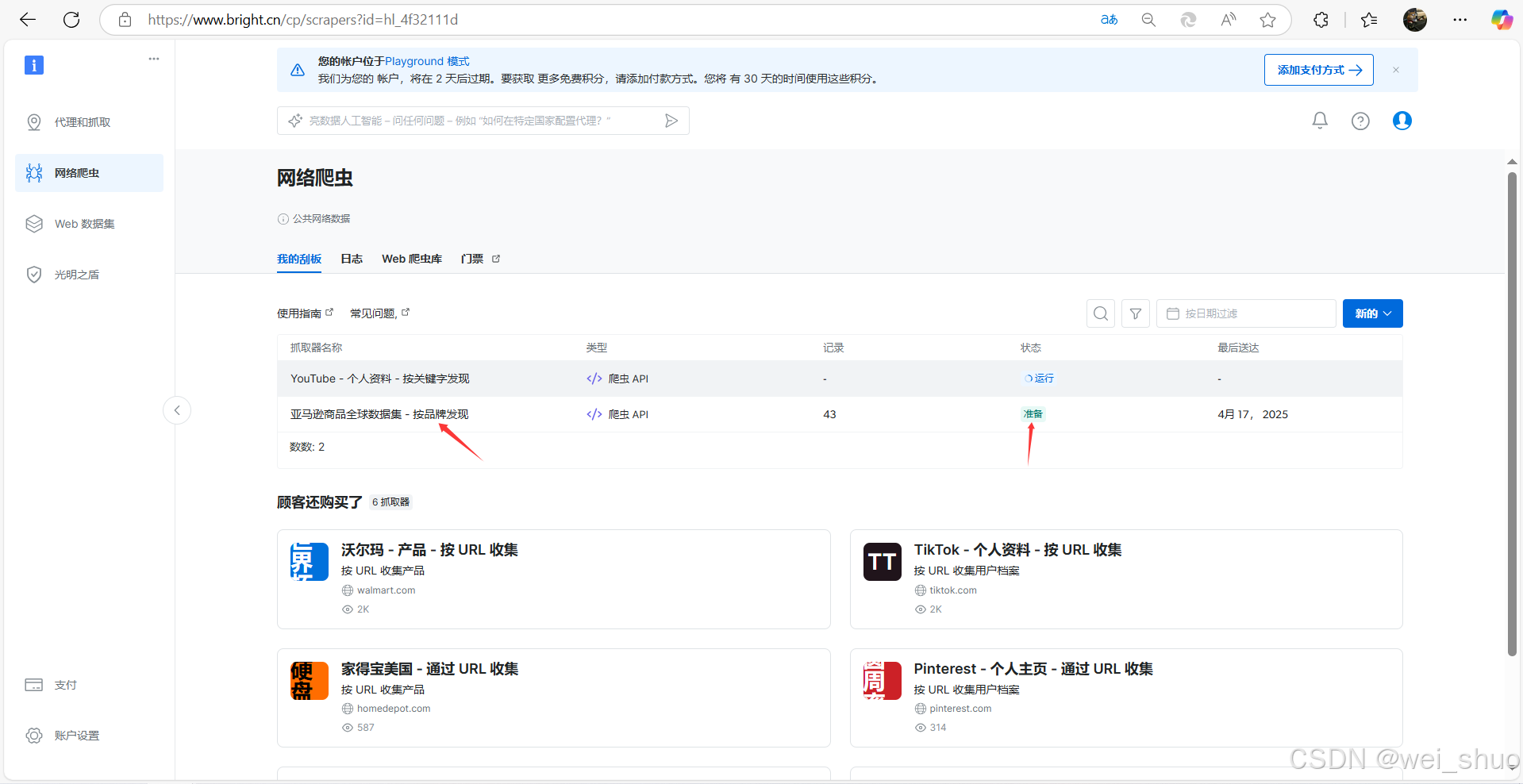The image size is (1523, 784).
Task: Click the search icon above scraper table
Action: coord(1101,313)
